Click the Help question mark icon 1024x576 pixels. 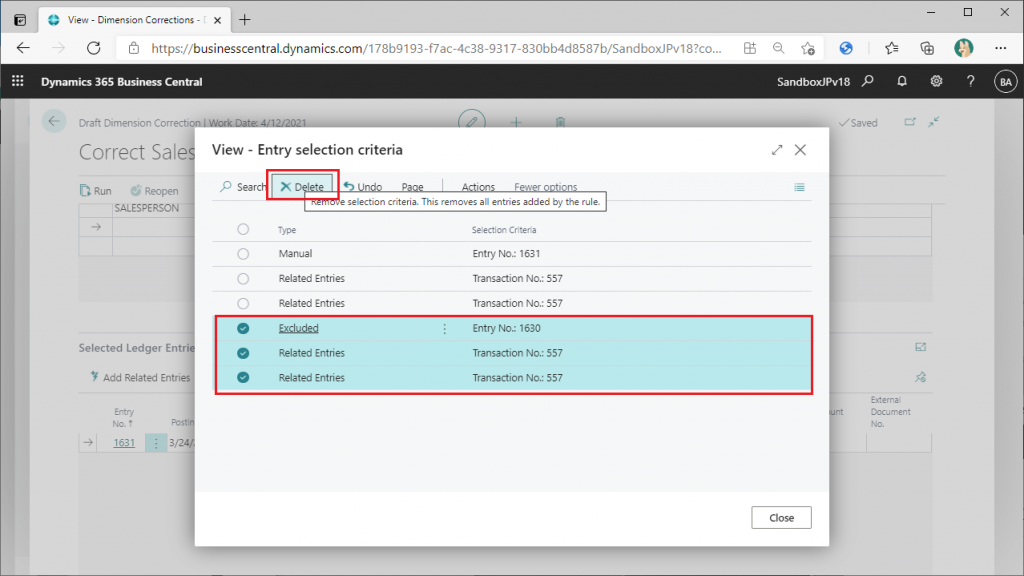(970, 82)
